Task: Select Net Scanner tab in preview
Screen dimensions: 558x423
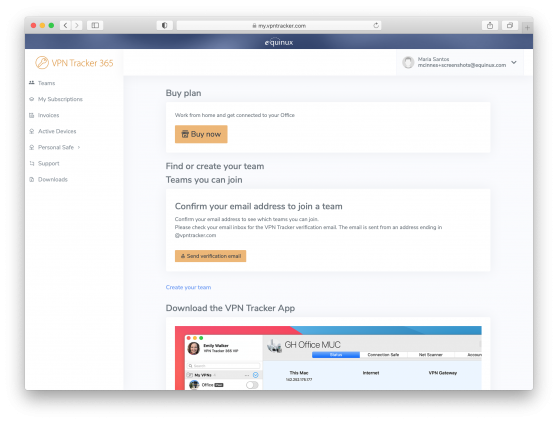Action: (431, 355)
